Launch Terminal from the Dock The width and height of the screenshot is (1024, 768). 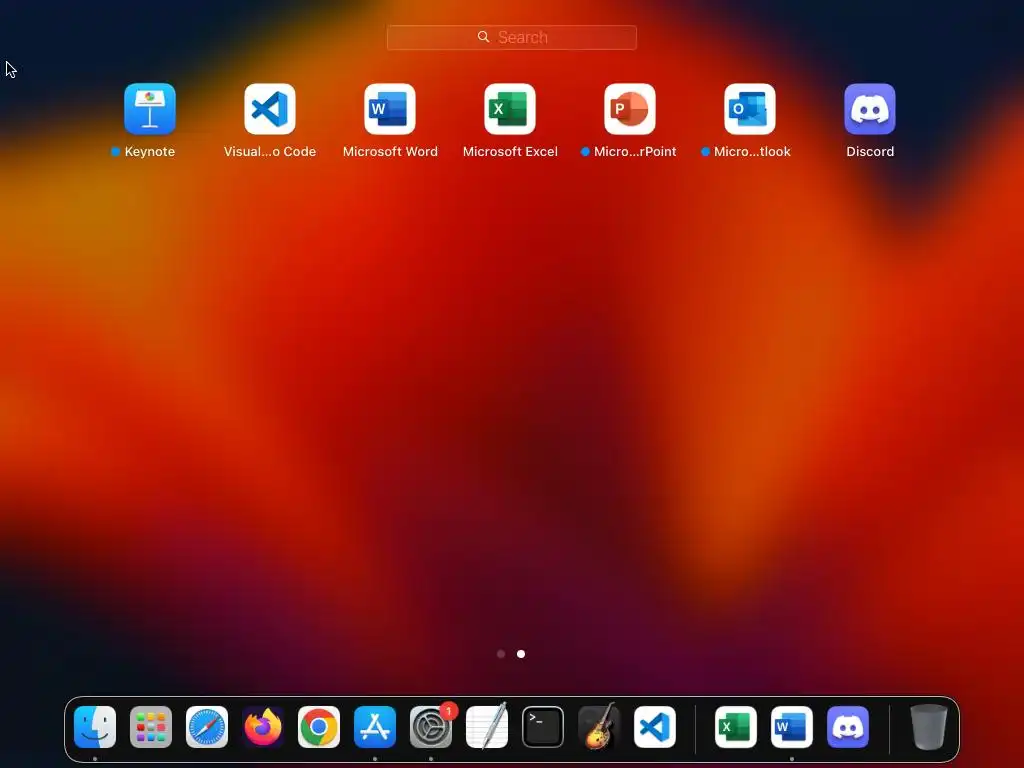click(543, 727)
